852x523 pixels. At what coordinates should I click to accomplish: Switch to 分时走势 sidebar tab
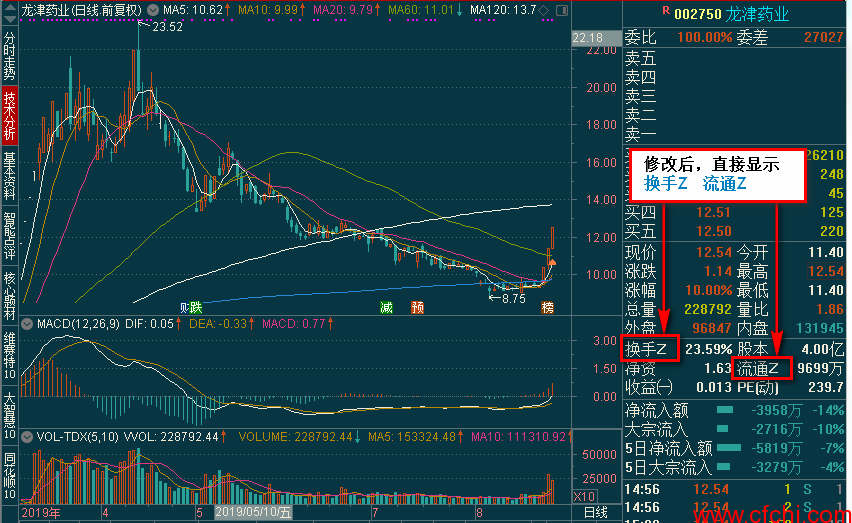tap(10, 56)
